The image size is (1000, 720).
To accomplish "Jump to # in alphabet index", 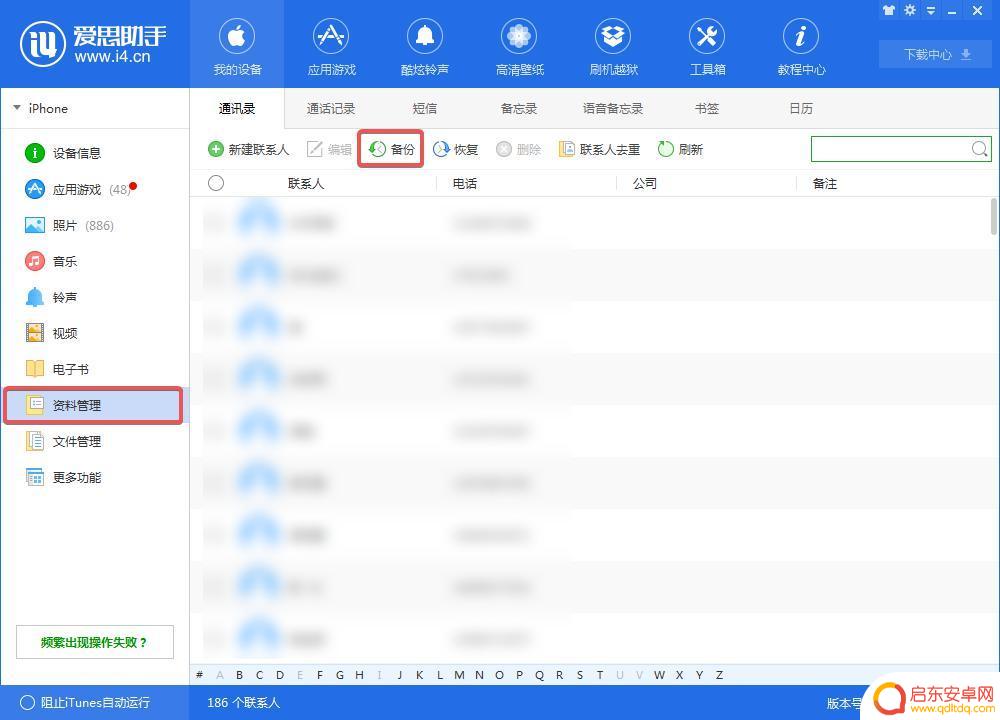I will click(200, 675).
